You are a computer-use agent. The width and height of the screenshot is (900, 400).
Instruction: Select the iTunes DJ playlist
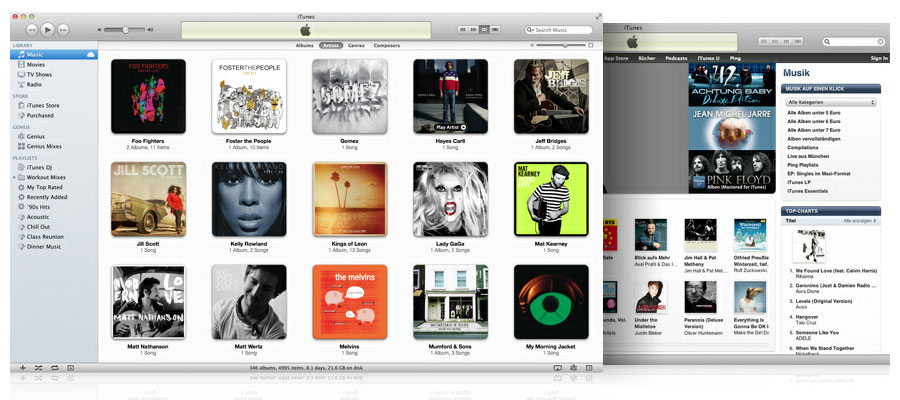[x=54, y=168]
